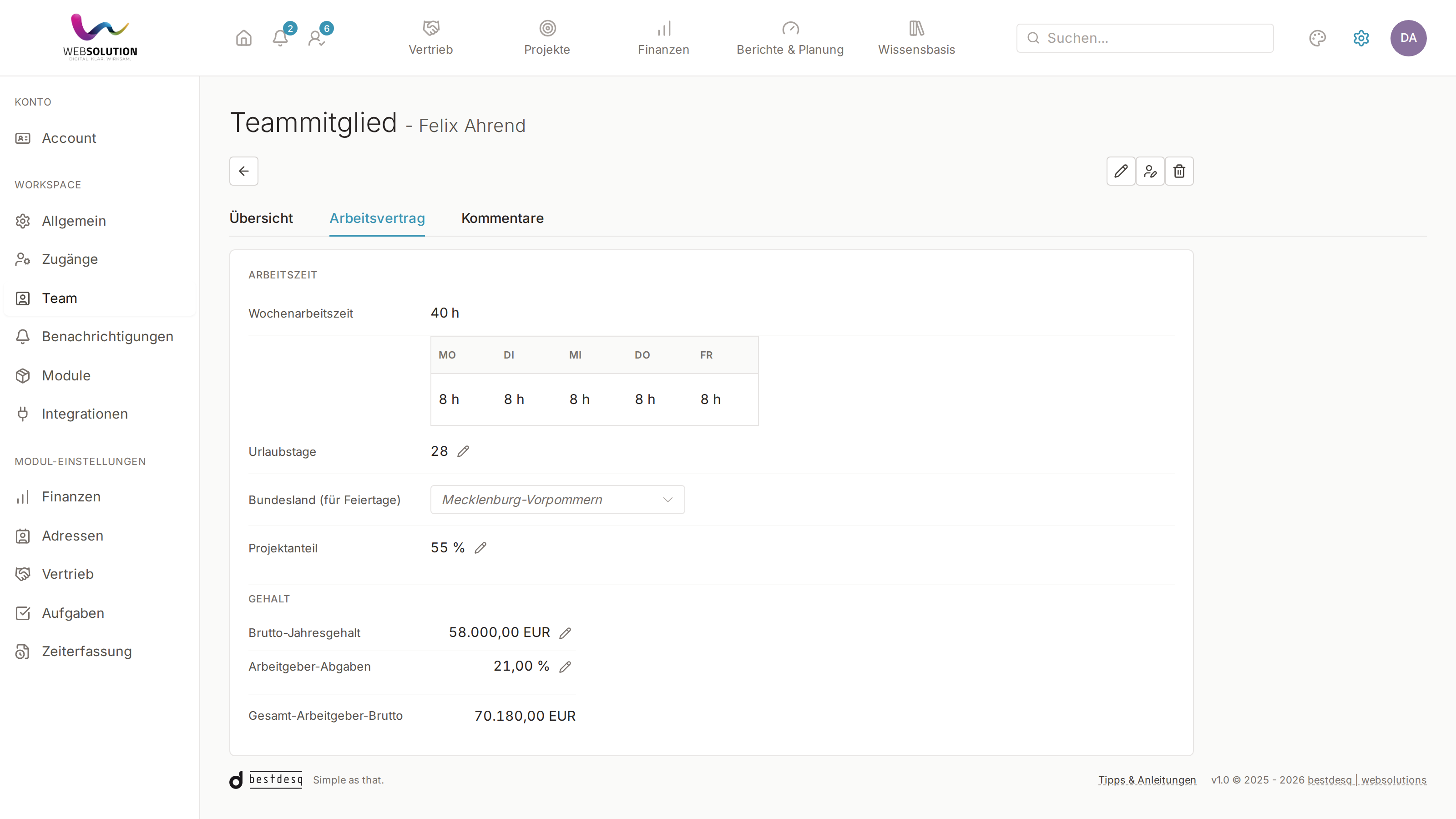Open Aufgaben module settings
This screenshot has width=1456, height=819.
100,613
